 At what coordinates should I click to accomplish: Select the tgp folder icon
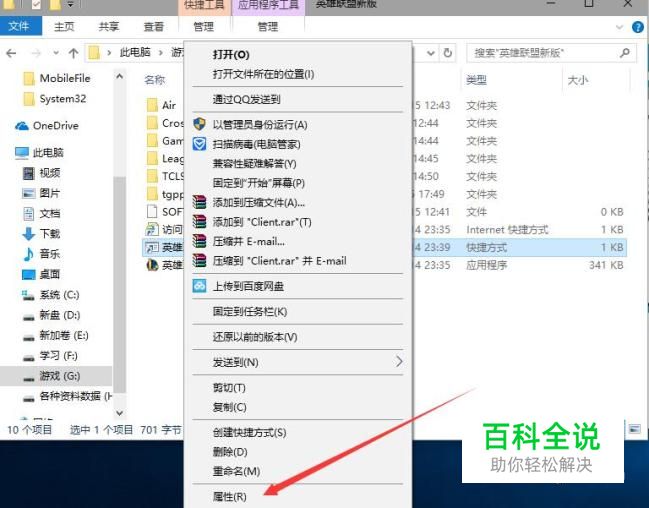click(152, 194)
